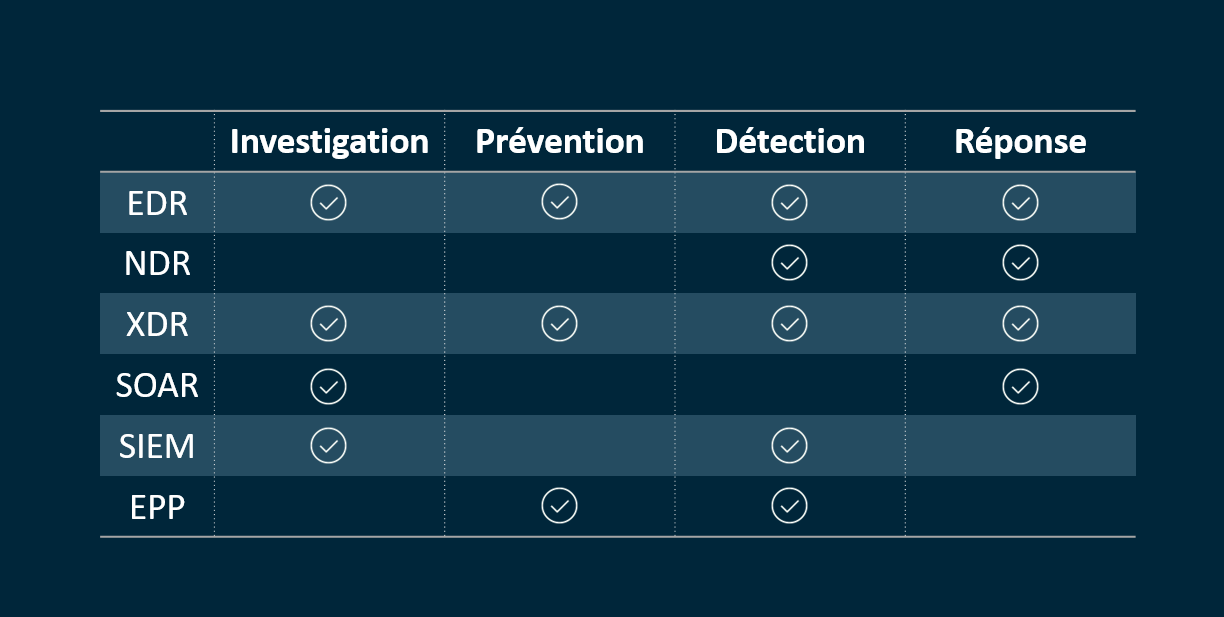Click the XDR Réponse checkmark icon
This screenshot has height=617, width=1224.
[1020, 324]
